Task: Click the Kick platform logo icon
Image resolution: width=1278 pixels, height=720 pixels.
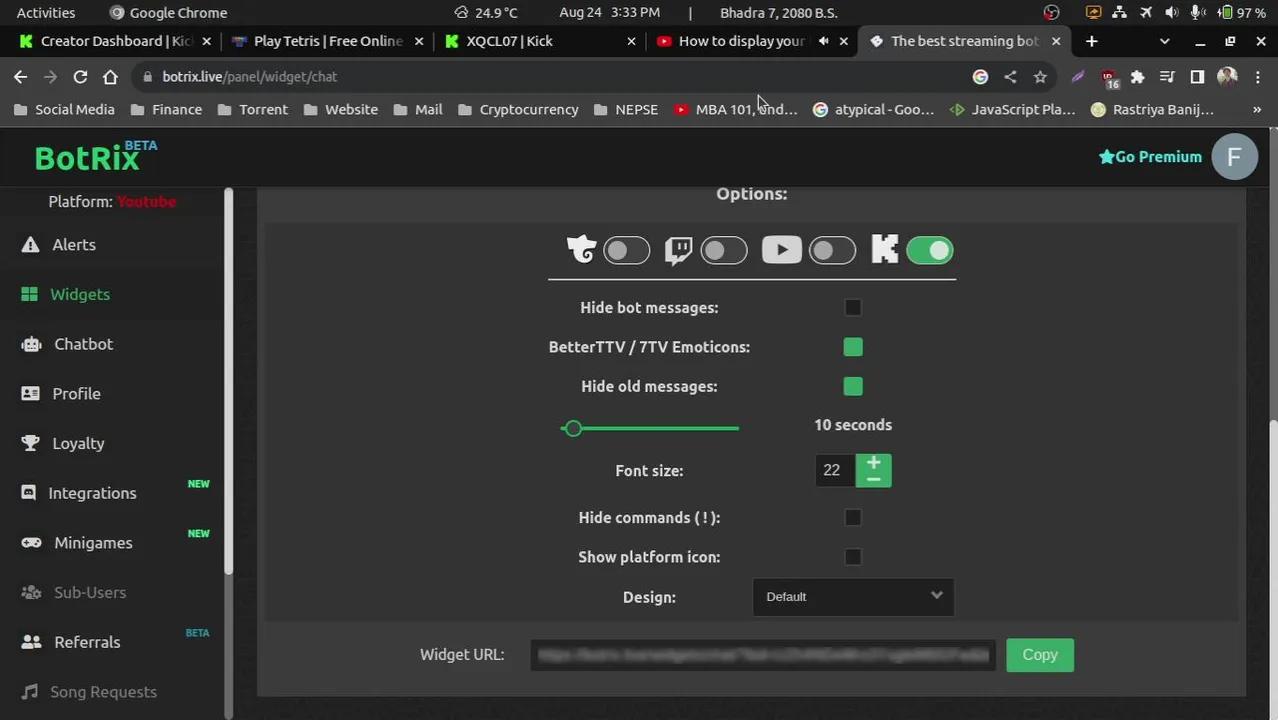Action: 884,249
